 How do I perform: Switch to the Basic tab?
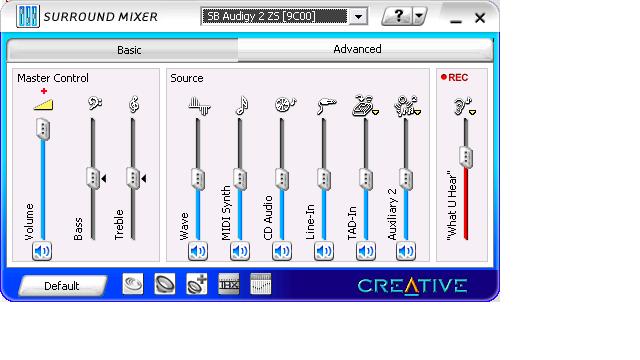coord(129,50)
